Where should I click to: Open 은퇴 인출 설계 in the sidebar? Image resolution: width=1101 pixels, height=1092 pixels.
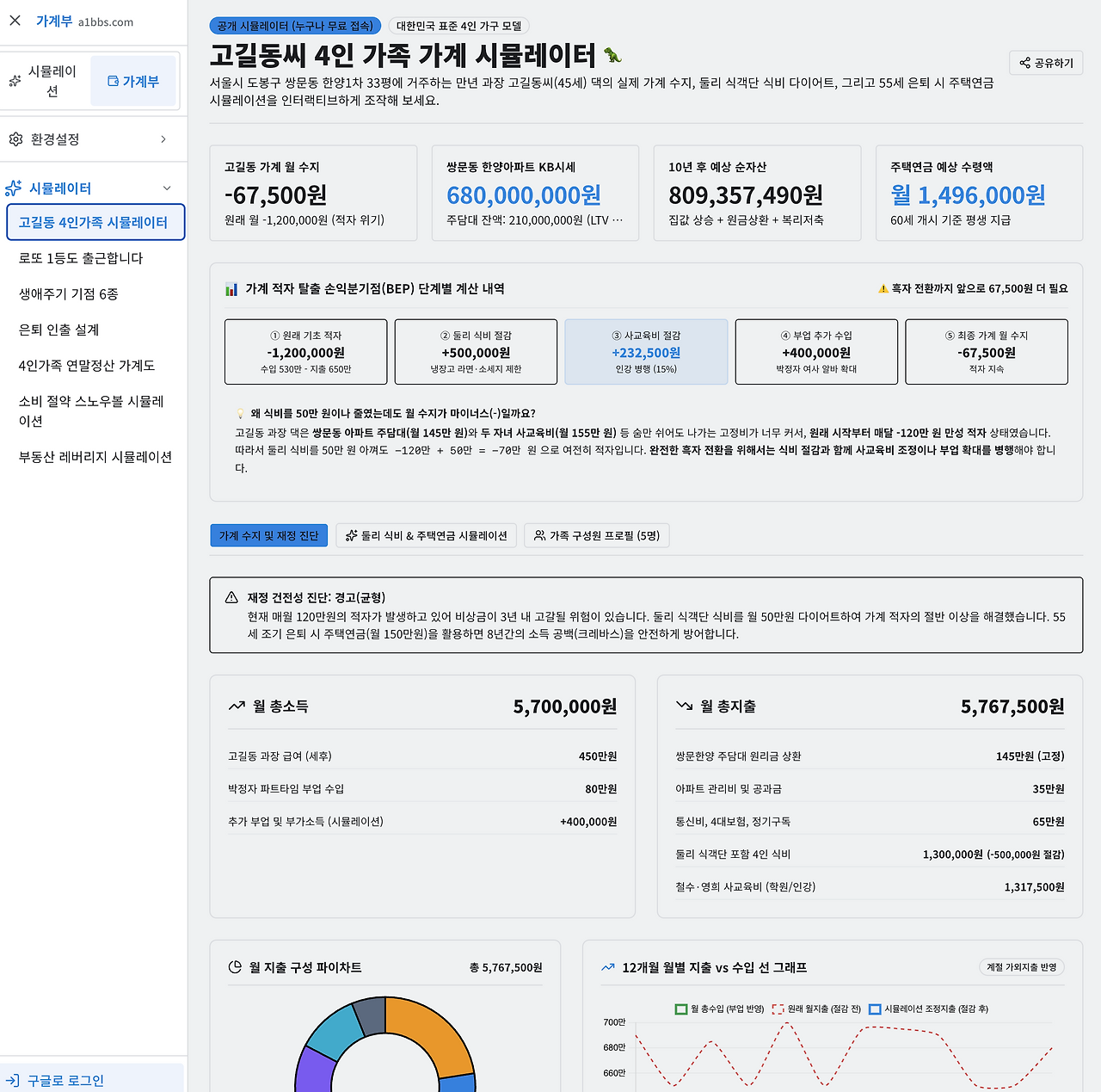pyautogui.click(x=95, y=330)
